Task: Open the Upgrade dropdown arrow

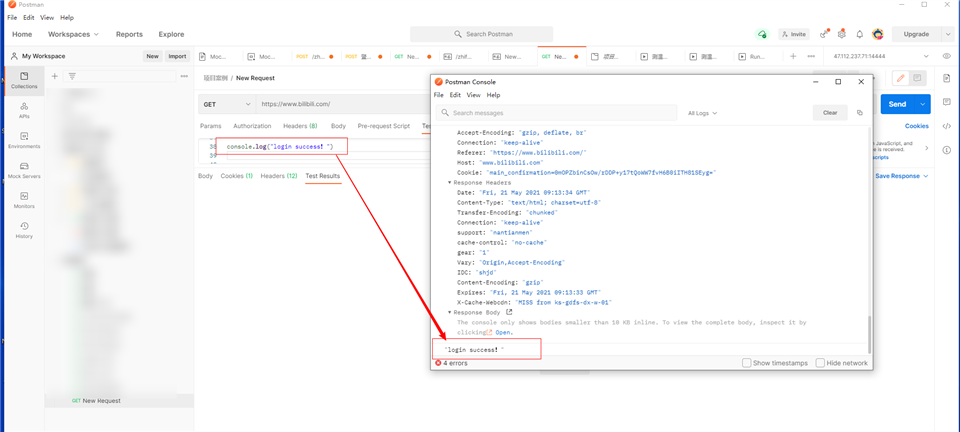Action: point(947,34)
